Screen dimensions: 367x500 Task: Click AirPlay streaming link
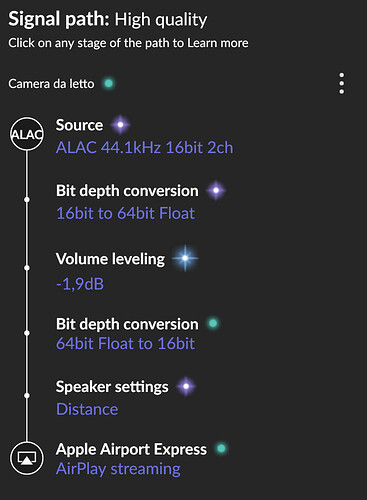coord(118,469)
